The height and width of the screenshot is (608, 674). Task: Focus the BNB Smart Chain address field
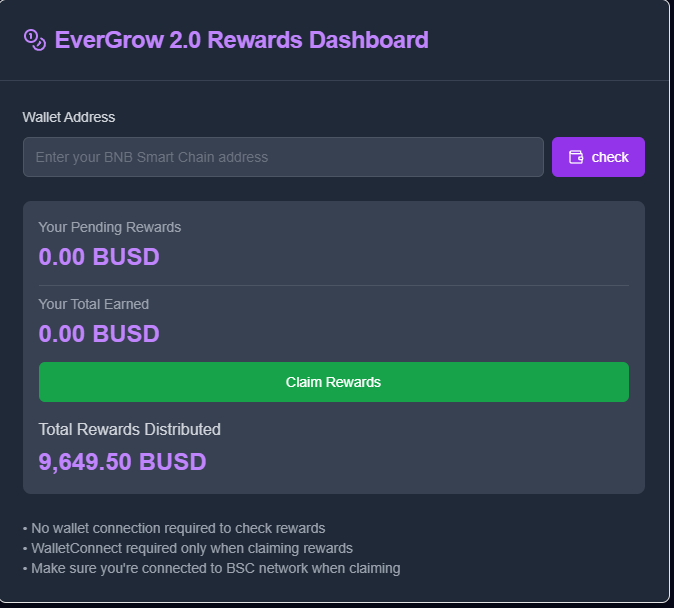click(x=283, y=157)
